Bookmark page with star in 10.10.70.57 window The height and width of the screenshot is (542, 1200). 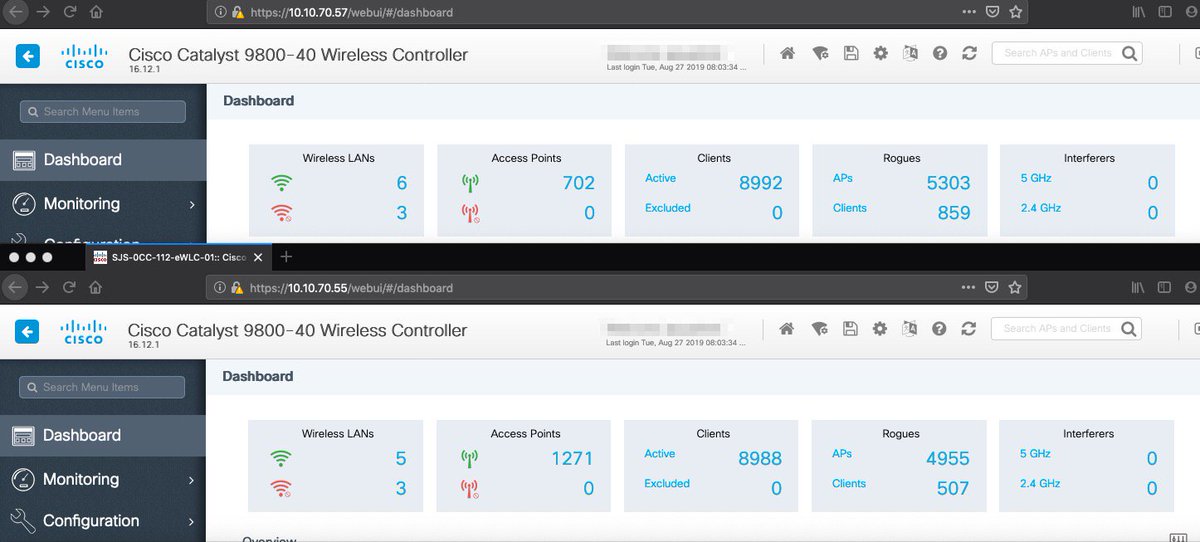[x=1015, y=13]
